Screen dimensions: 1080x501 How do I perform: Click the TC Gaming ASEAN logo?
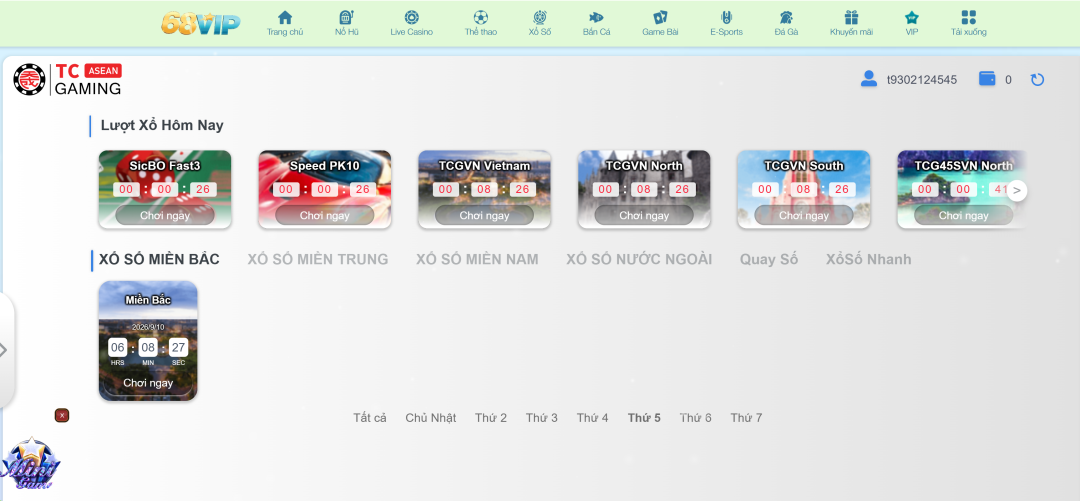(x=68, y=79)
